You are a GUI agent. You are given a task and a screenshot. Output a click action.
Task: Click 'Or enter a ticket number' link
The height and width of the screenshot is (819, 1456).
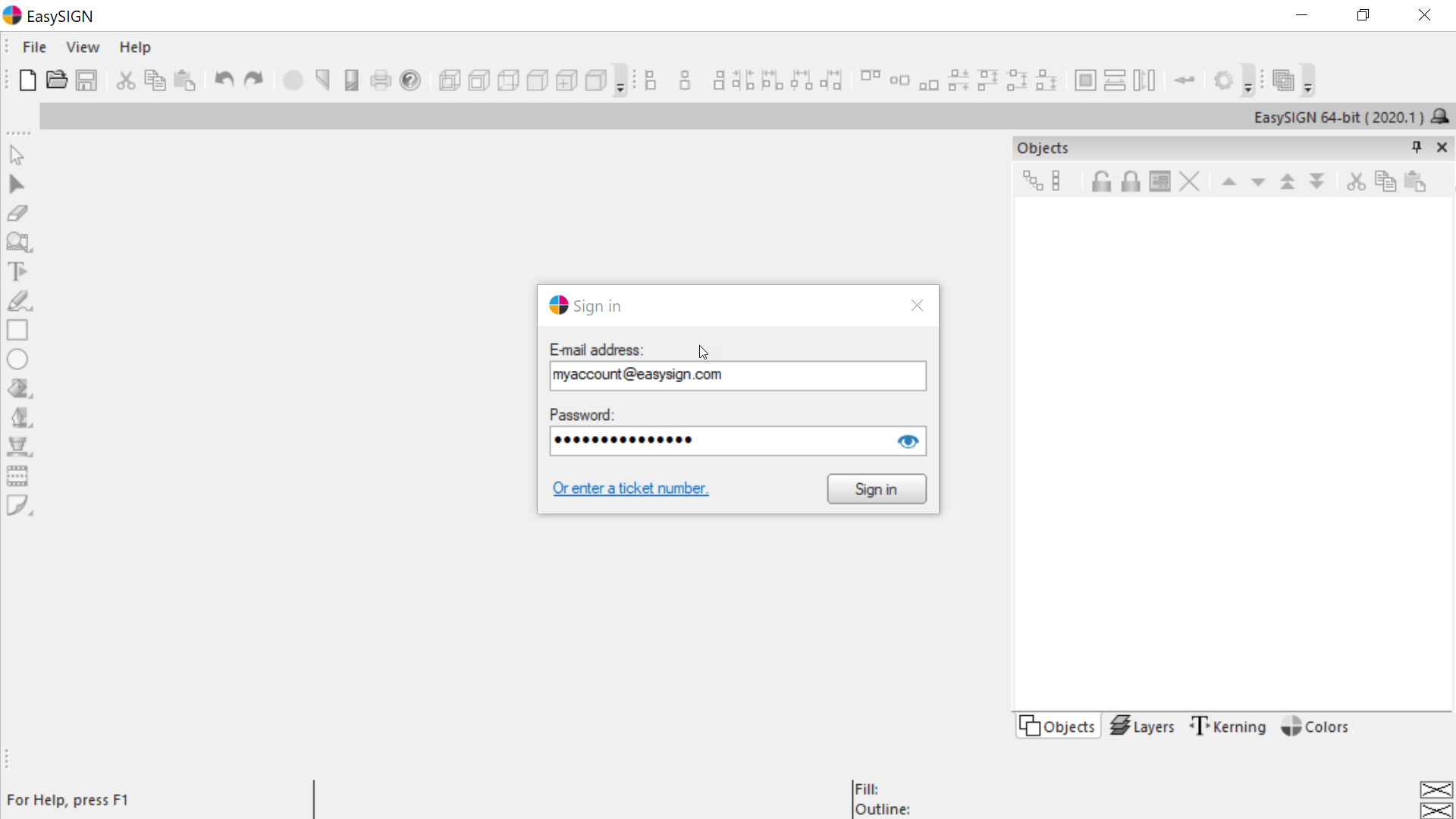point(630,488)
